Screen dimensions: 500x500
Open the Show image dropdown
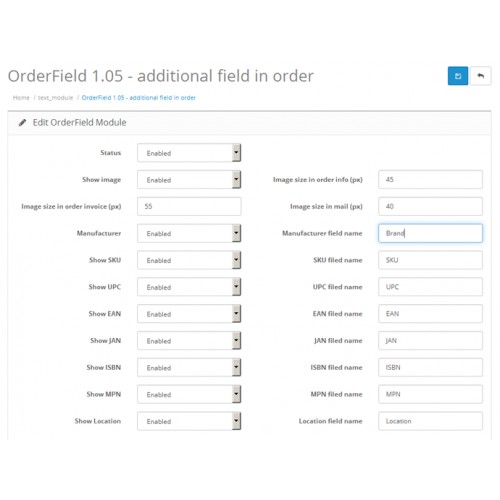click(x=189, y=180)
